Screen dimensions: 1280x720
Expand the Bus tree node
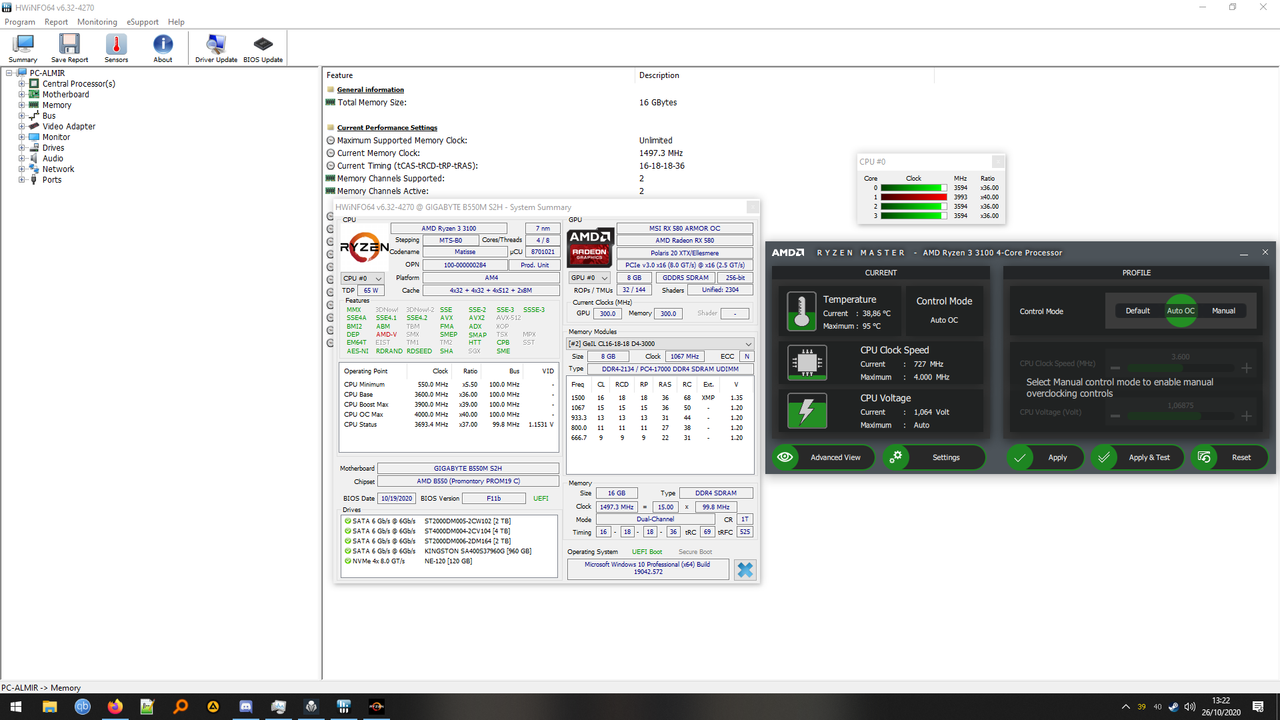pos(21,116)
